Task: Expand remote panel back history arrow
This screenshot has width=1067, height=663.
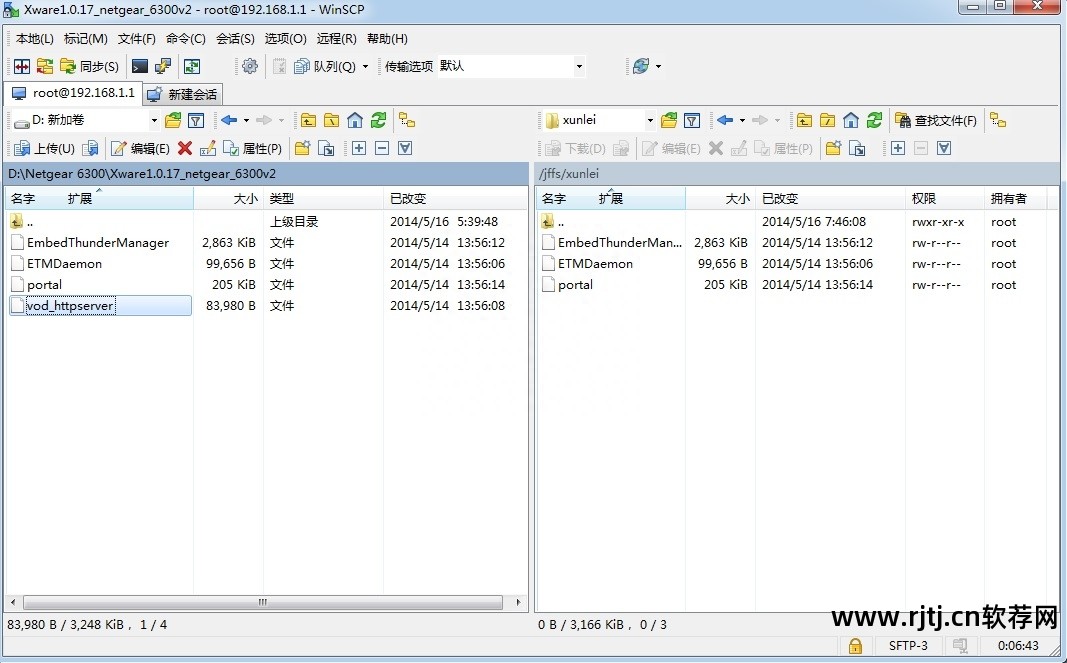Action: [742, 120]
